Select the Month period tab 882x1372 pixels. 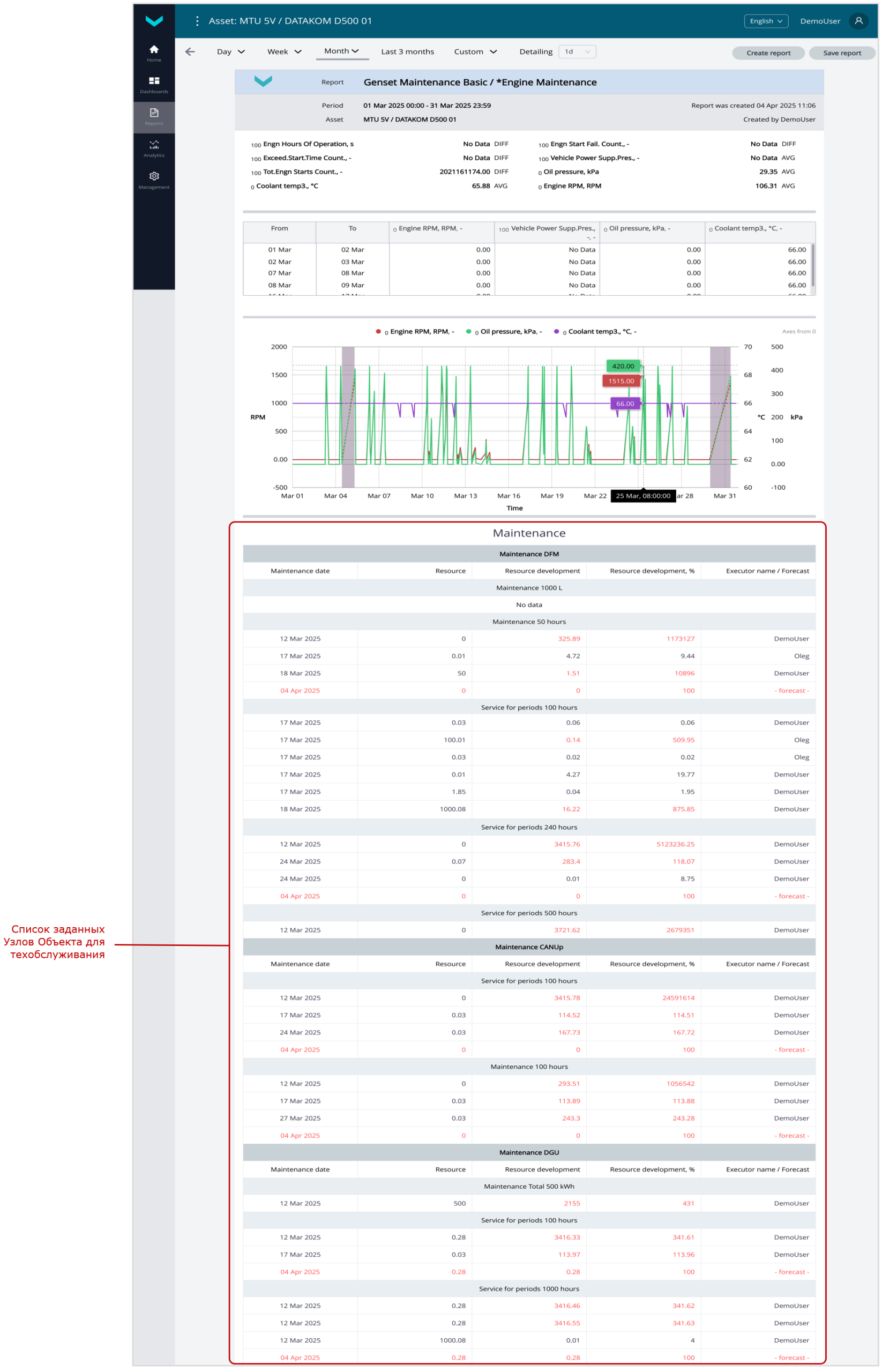click(x=341, y=51)
